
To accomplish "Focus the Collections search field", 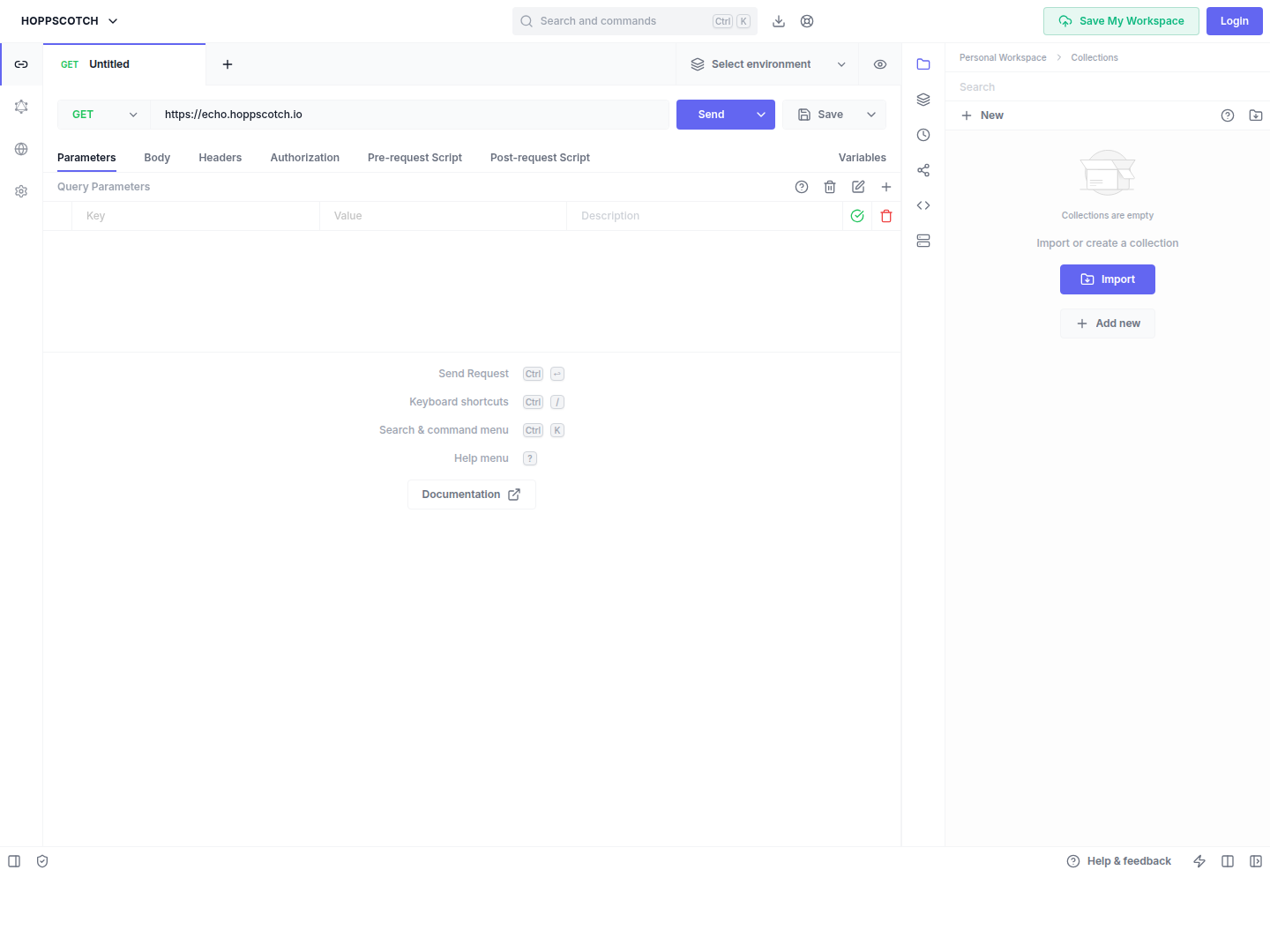I will (1108, 87).
